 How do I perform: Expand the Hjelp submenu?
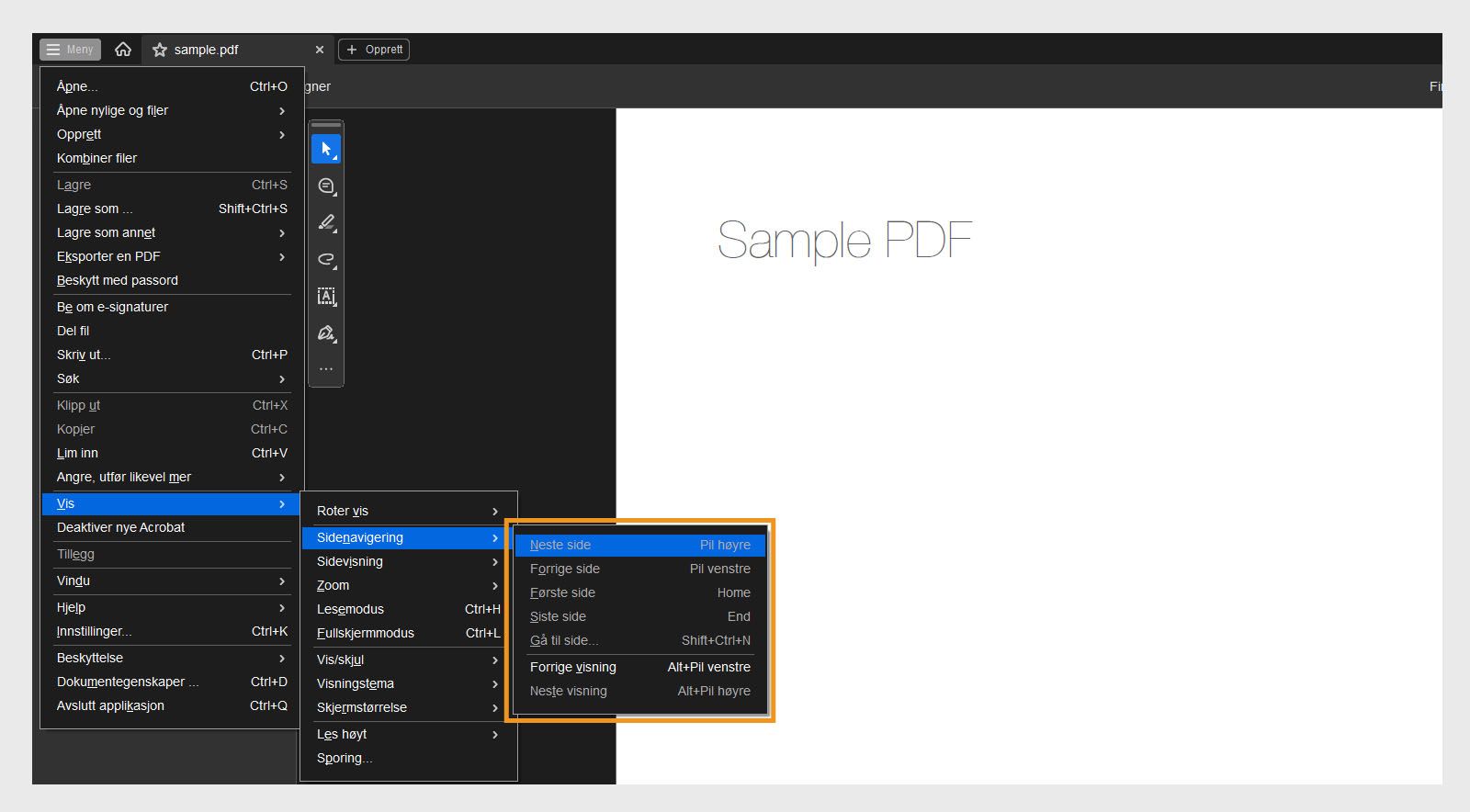(x=172, y=607)
